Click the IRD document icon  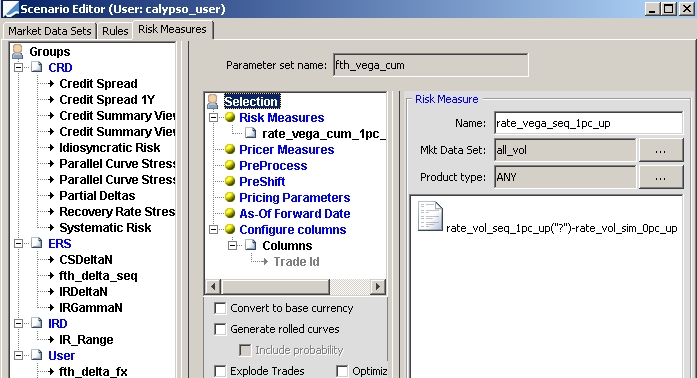37,324
